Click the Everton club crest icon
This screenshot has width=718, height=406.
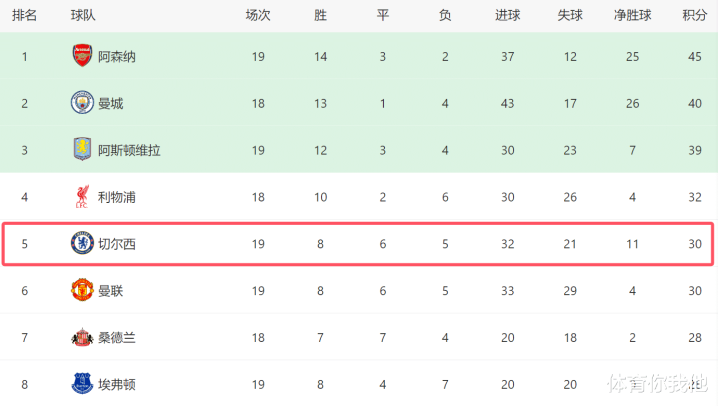82,384
